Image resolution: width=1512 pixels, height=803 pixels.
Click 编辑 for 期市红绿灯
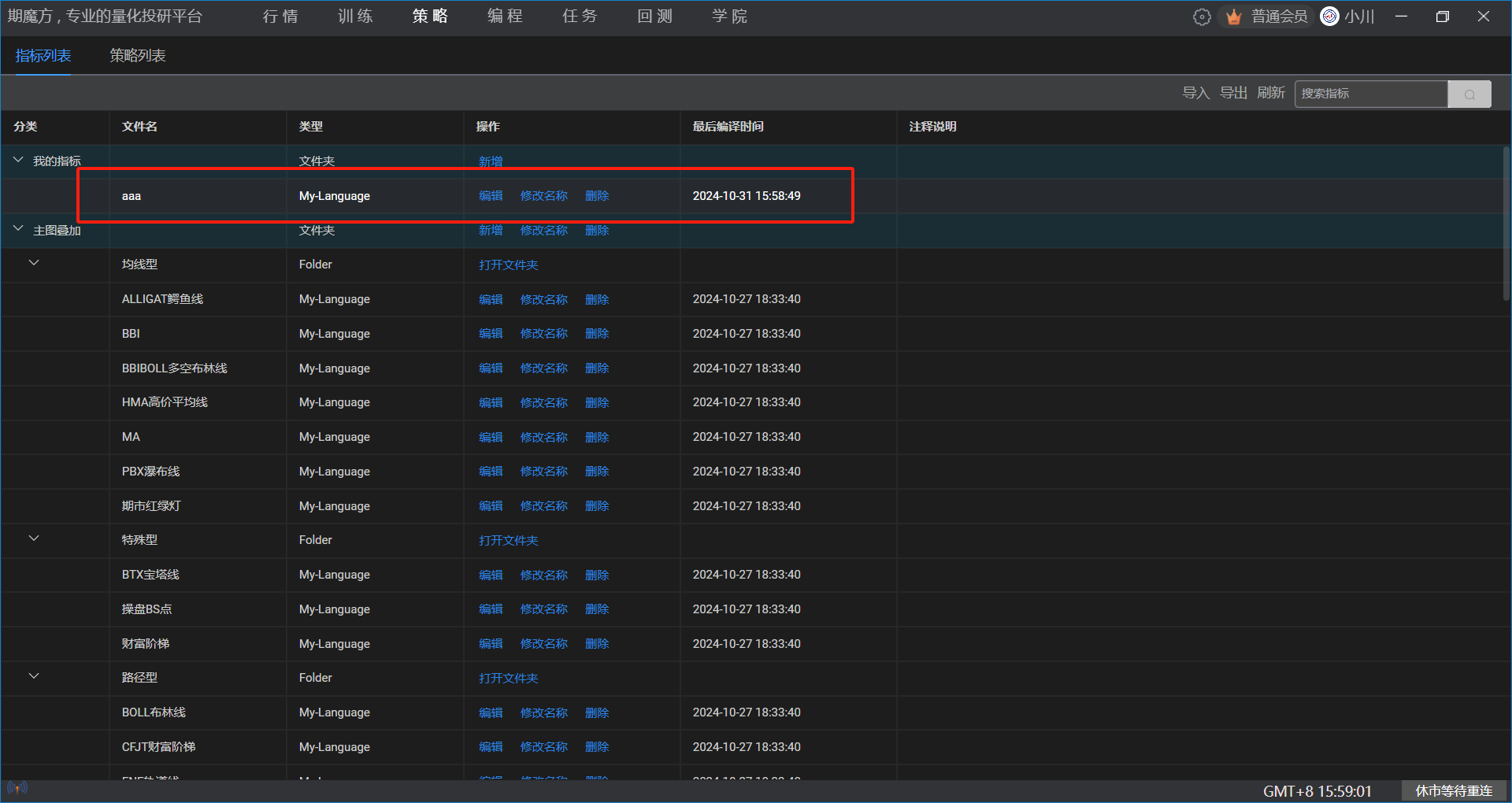[491, 506]
